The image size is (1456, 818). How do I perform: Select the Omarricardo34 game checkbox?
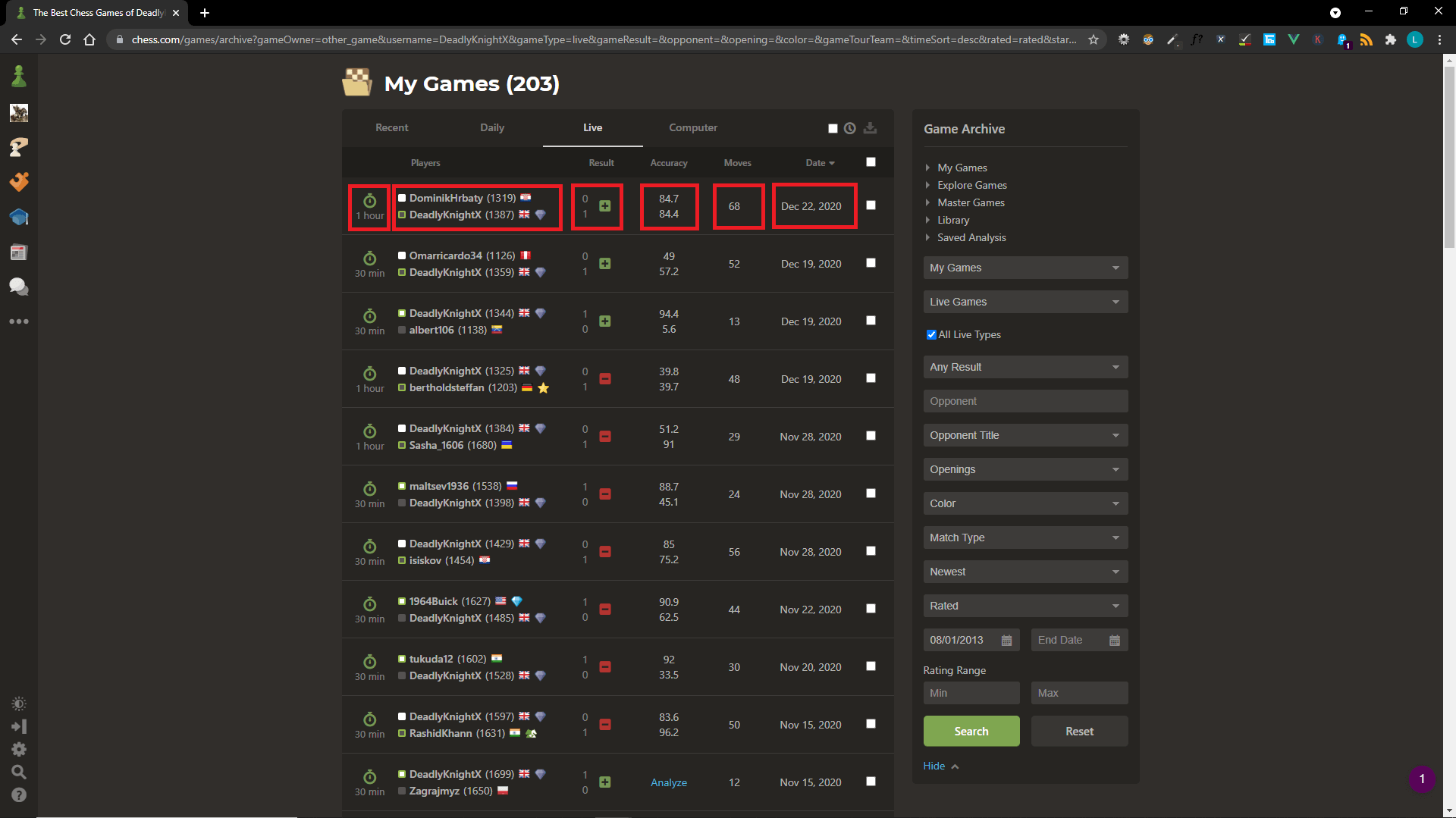[871, 263]
